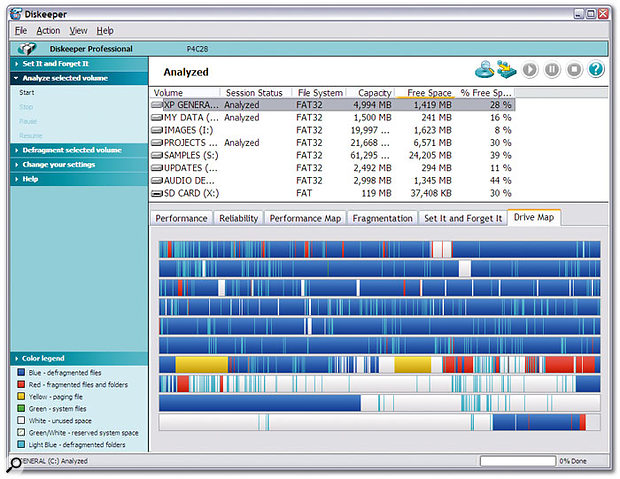Click drive icon for MY DATA volume
The height and width of the screenshot is (479, 620).
[x=157, y=117]
